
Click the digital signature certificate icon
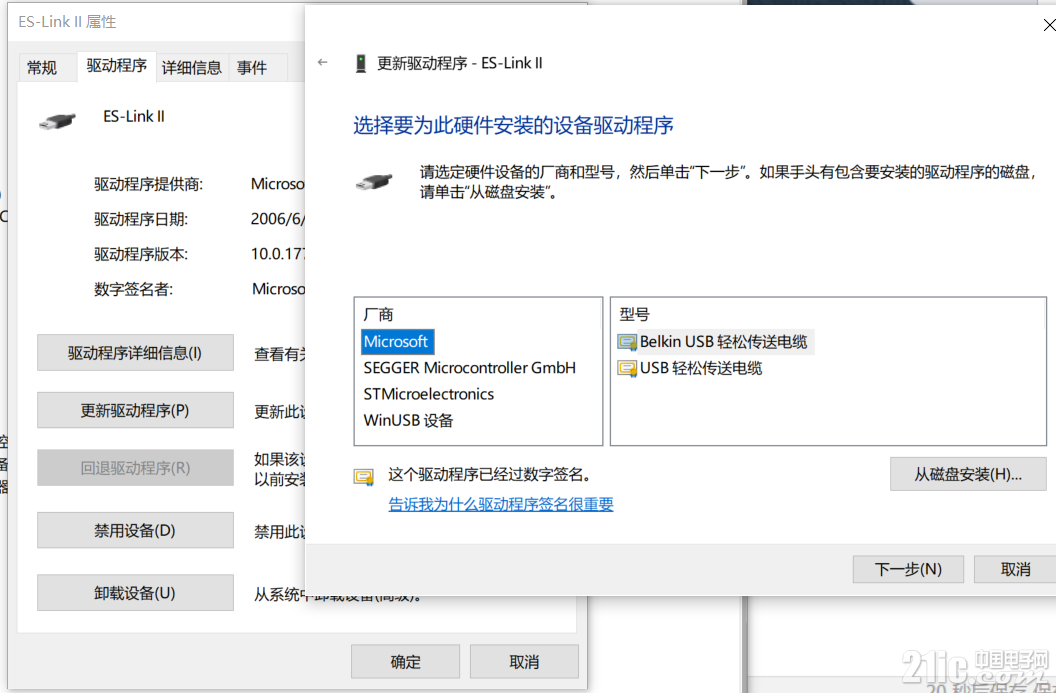click(x=364, y=477)
